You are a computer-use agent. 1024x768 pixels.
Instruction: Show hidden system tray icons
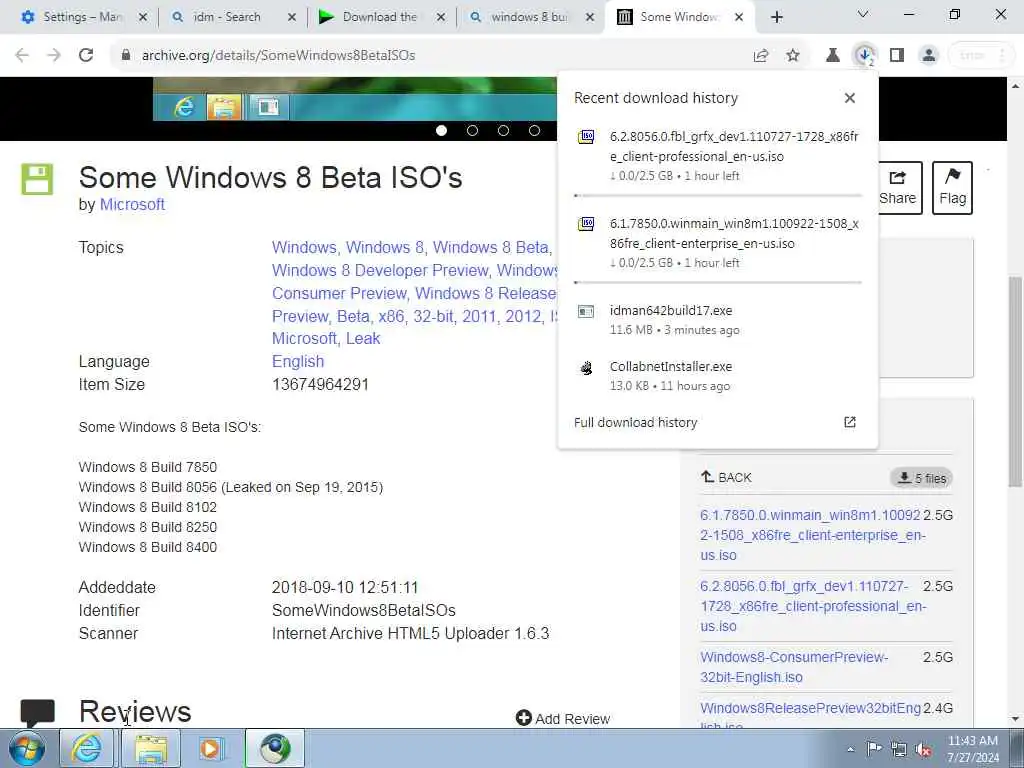(850, 750)
